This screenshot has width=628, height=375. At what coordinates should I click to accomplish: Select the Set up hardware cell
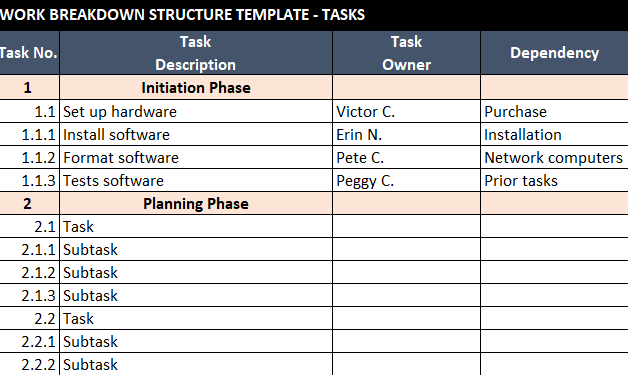[x=196, y=111]
